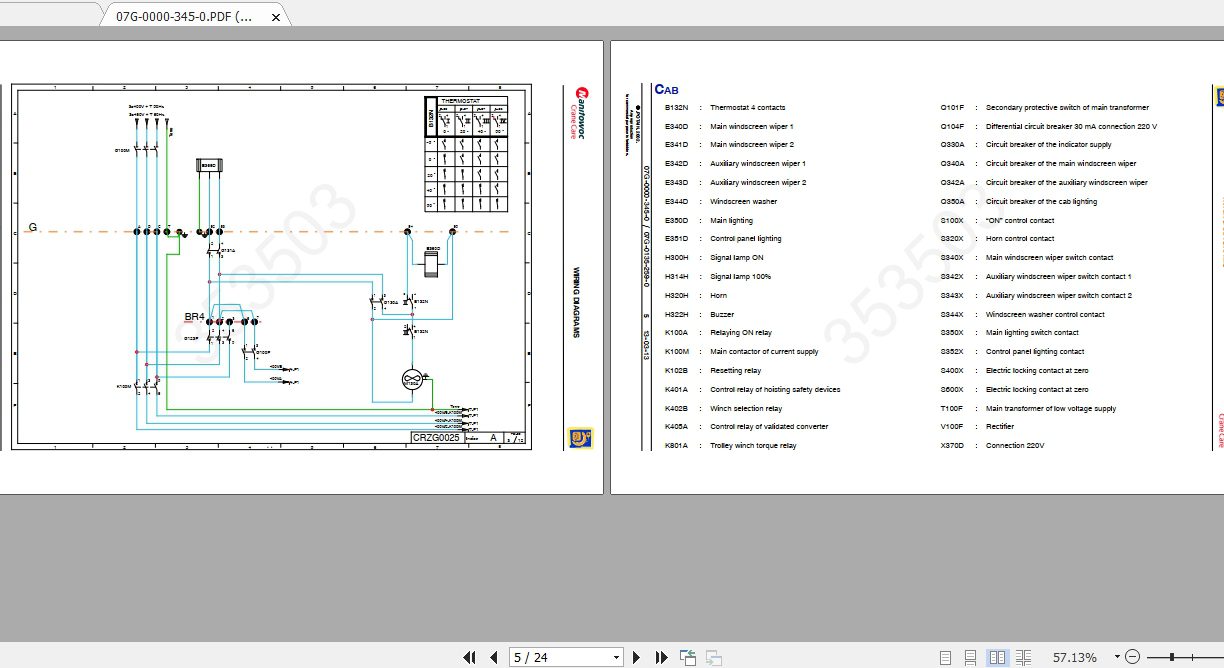Go to the previous page
Screen dimensions: 1224x668
point(494,657)
